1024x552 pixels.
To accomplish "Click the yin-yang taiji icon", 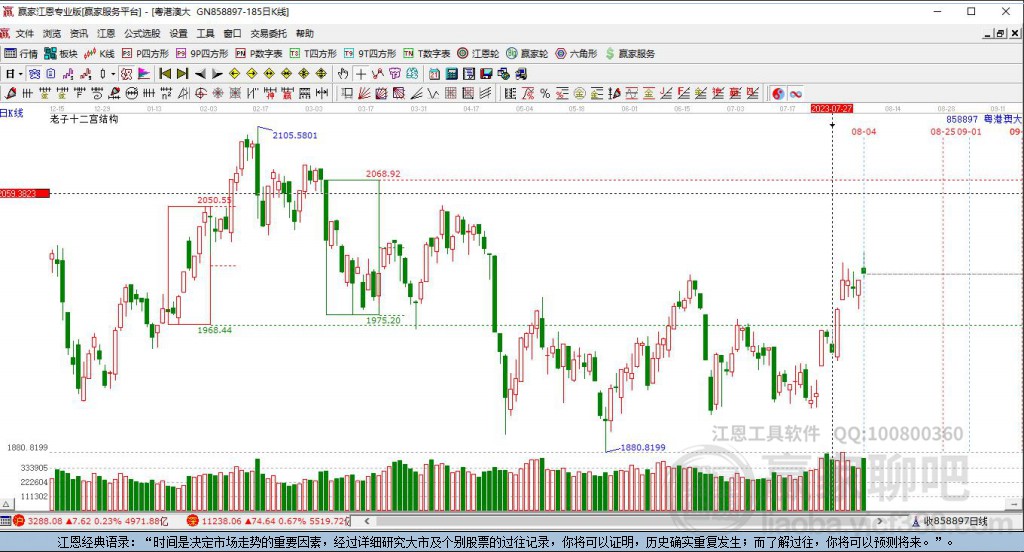I will coord(778,93).
